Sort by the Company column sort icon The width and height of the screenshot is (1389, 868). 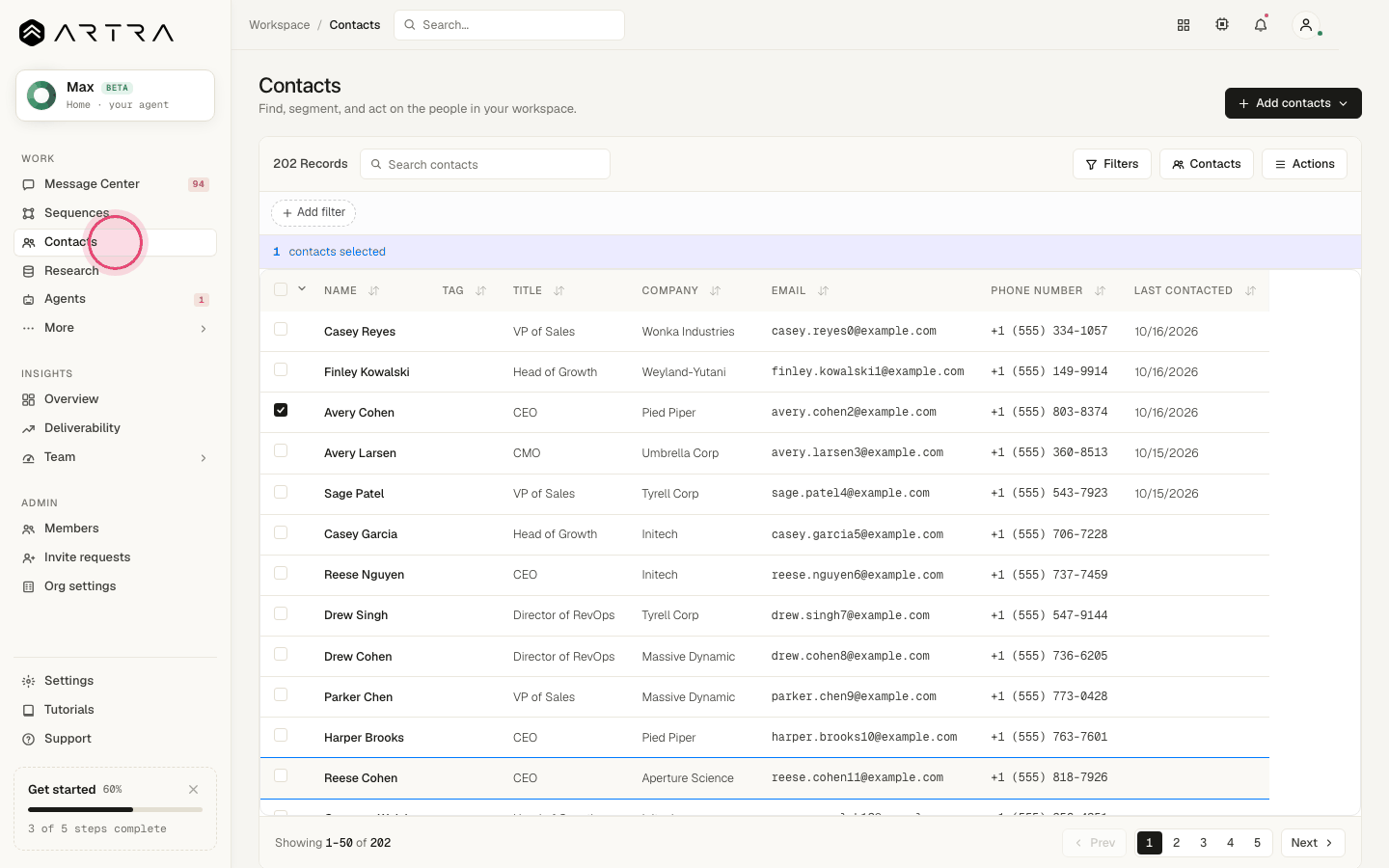tap(716, 291)
